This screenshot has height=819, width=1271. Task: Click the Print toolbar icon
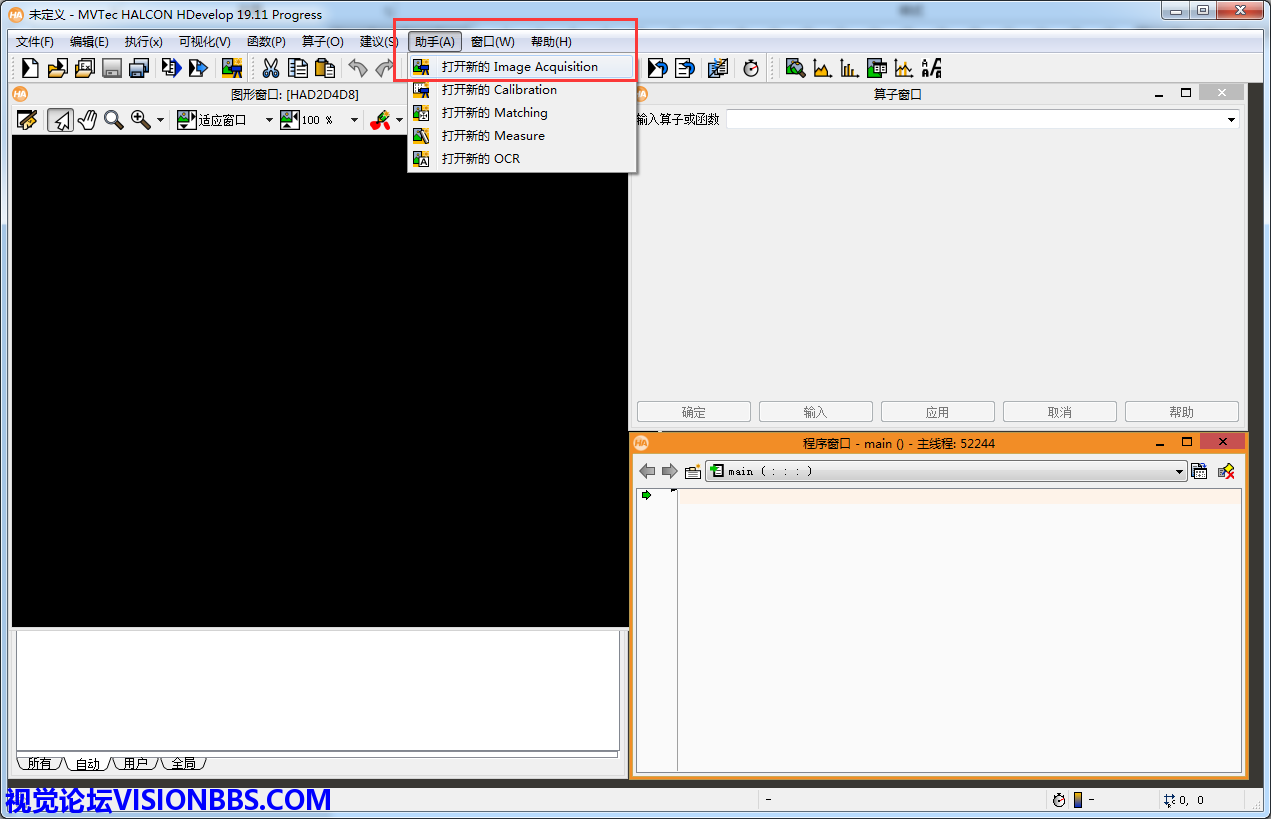138,68
